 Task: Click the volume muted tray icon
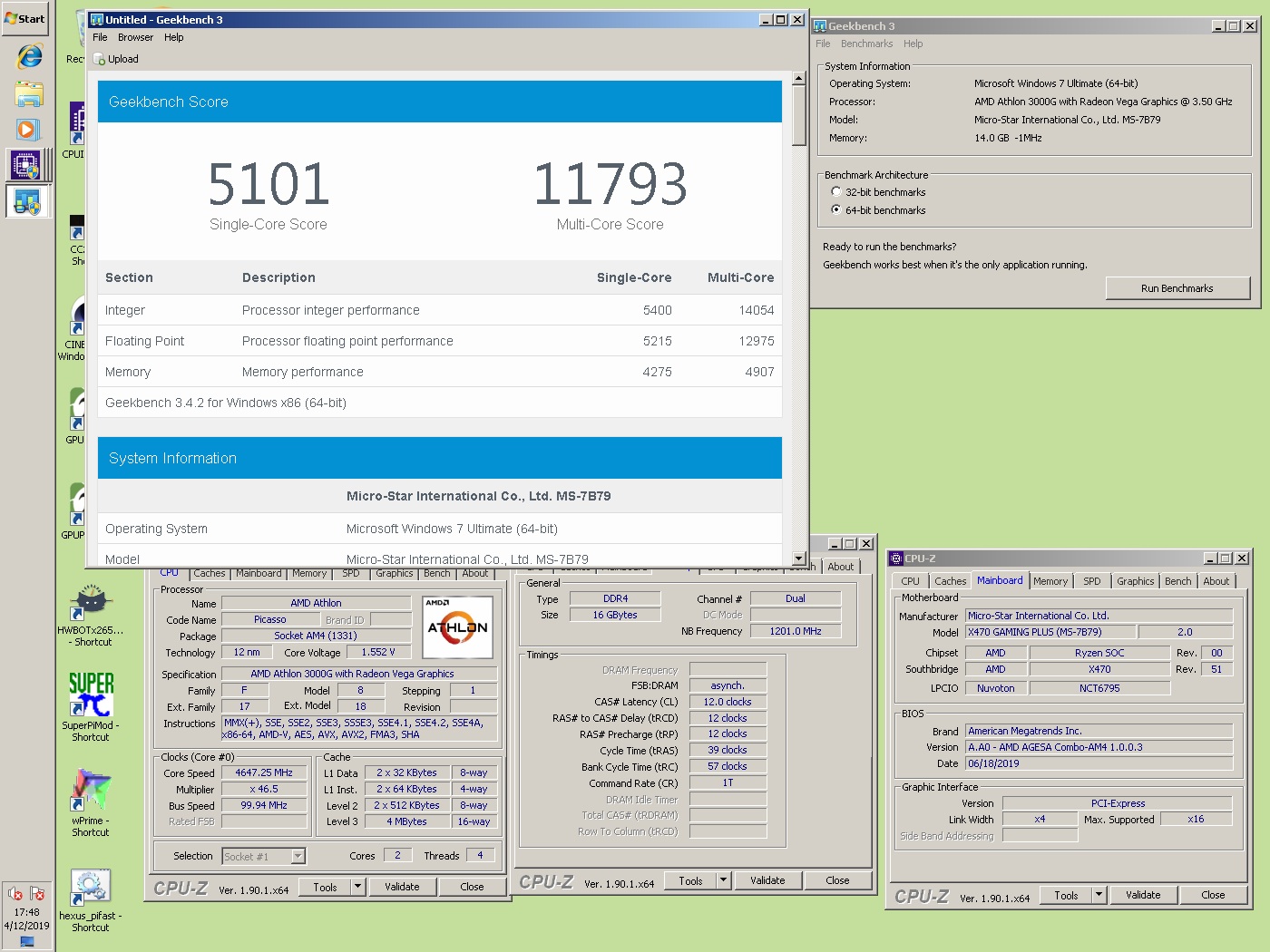pos(15,894)
